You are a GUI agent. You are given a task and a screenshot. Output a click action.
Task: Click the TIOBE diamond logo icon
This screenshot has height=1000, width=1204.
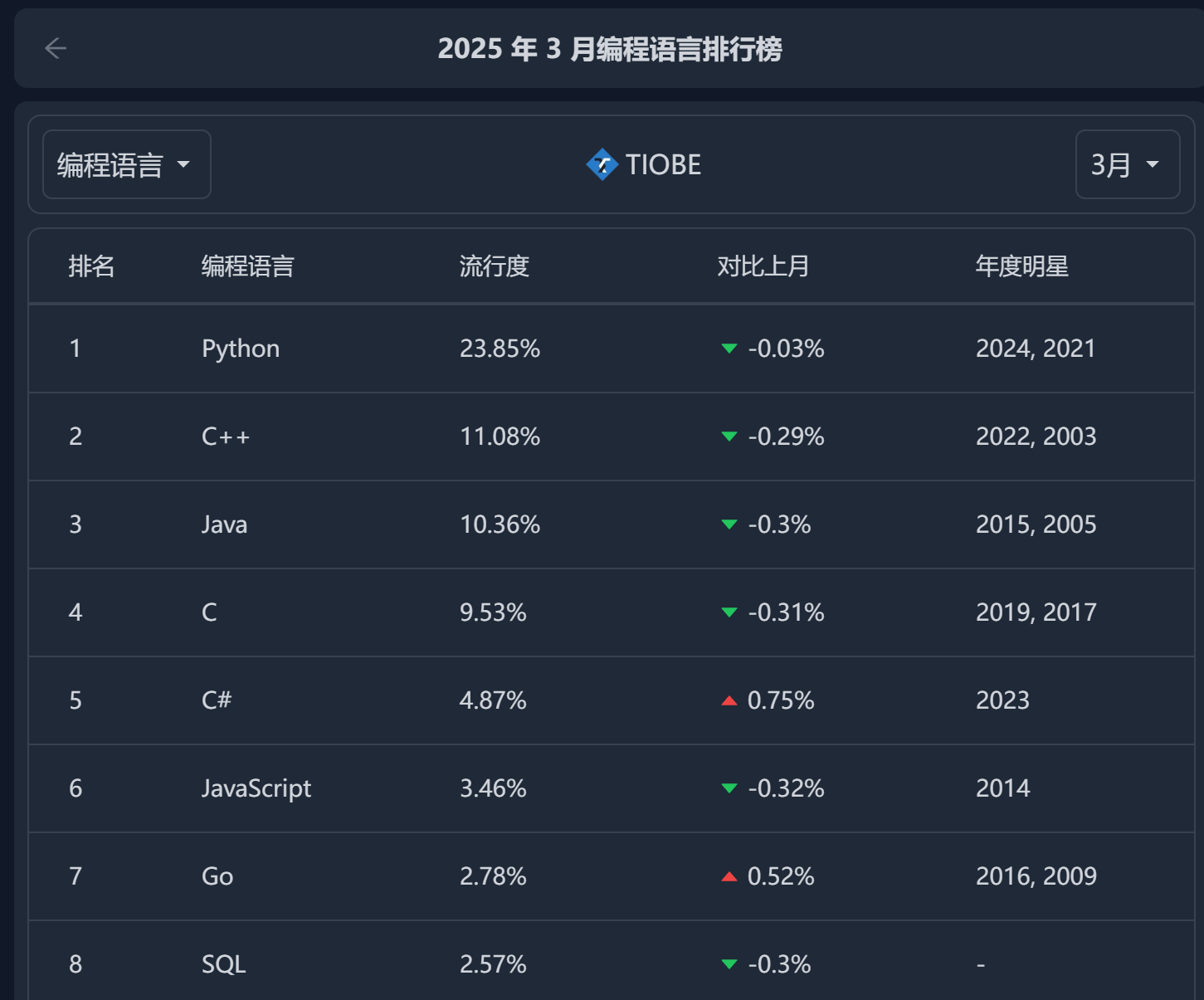pyautogui.click(x=602, y=164)
